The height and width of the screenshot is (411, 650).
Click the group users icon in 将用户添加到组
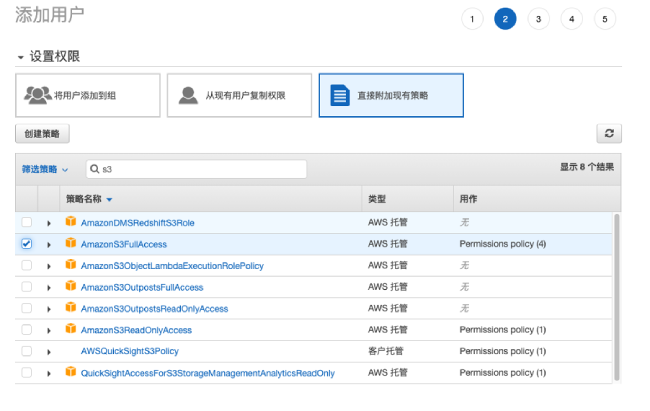point(38,95)
